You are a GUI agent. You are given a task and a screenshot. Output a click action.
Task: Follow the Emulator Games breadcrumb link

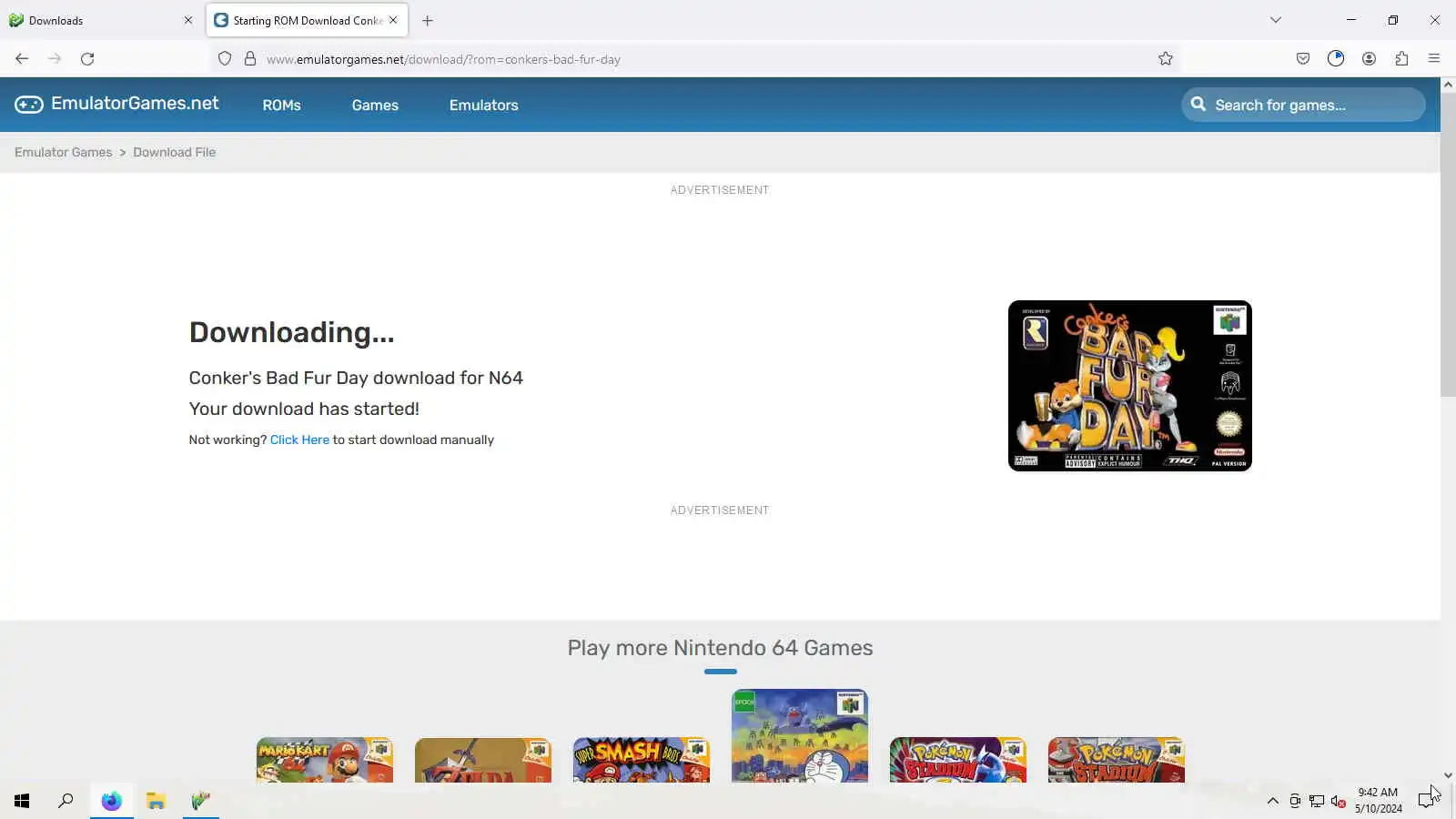64,152
